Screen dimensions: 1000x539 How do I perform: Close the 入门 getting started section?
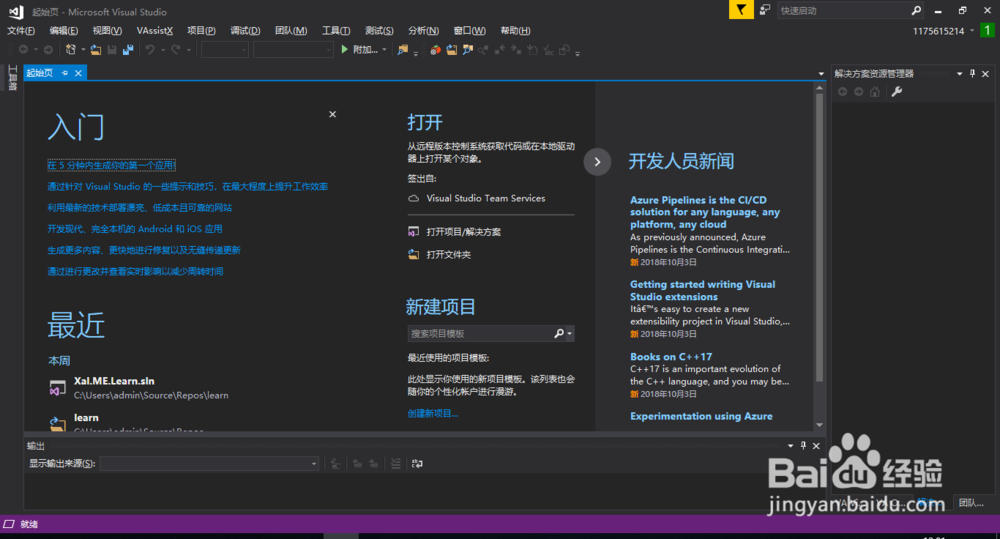[x=332, y=114]
